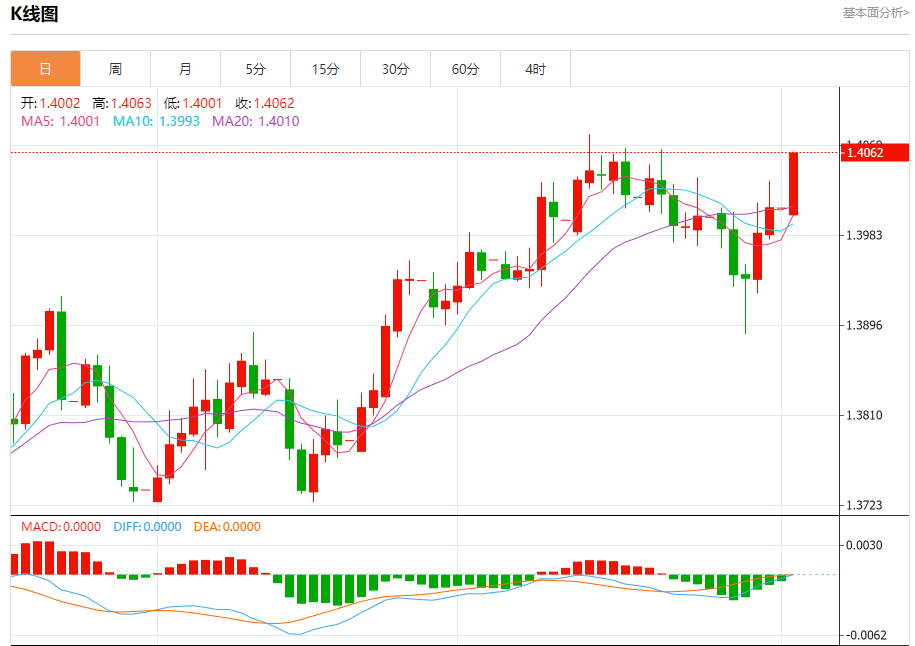Open the 基本面分析 link
Viewport: 915px width, 646px height.
pyautogui.click(x=875, y=13)
